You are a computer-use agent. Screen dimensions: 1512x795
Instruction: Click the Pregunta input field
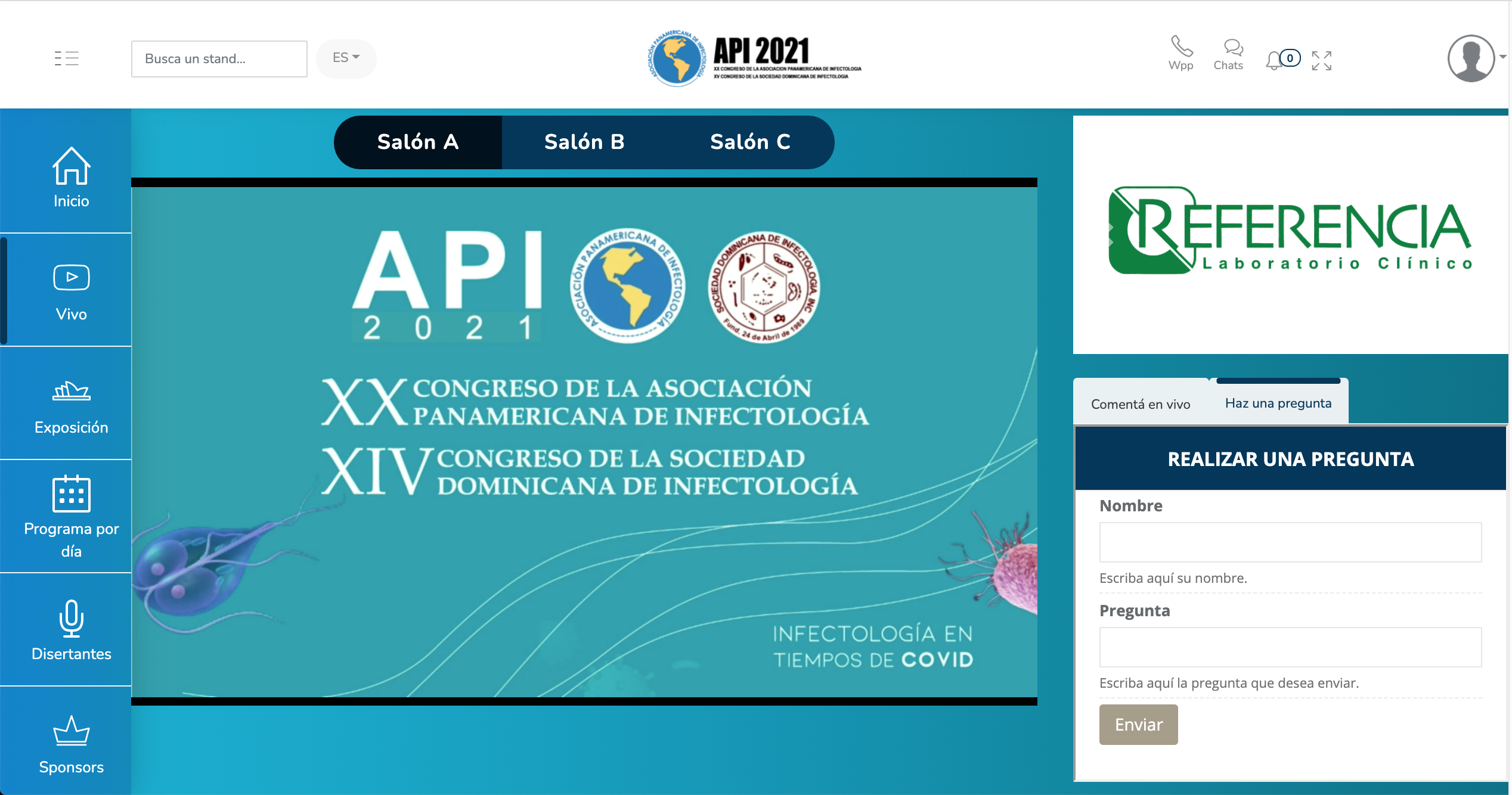[1290, 647]
